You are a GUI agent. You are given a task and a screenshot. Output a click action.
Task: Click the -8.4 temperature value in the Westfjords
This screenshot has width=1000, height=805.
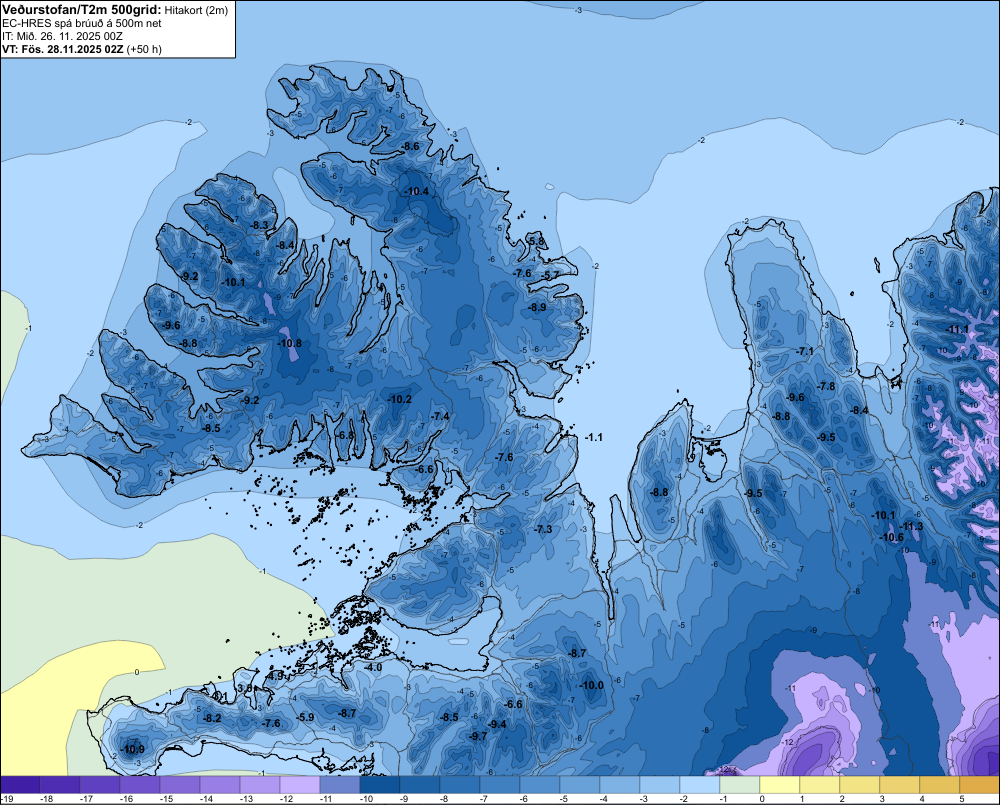pyautogui.click(x=285, y=245)
